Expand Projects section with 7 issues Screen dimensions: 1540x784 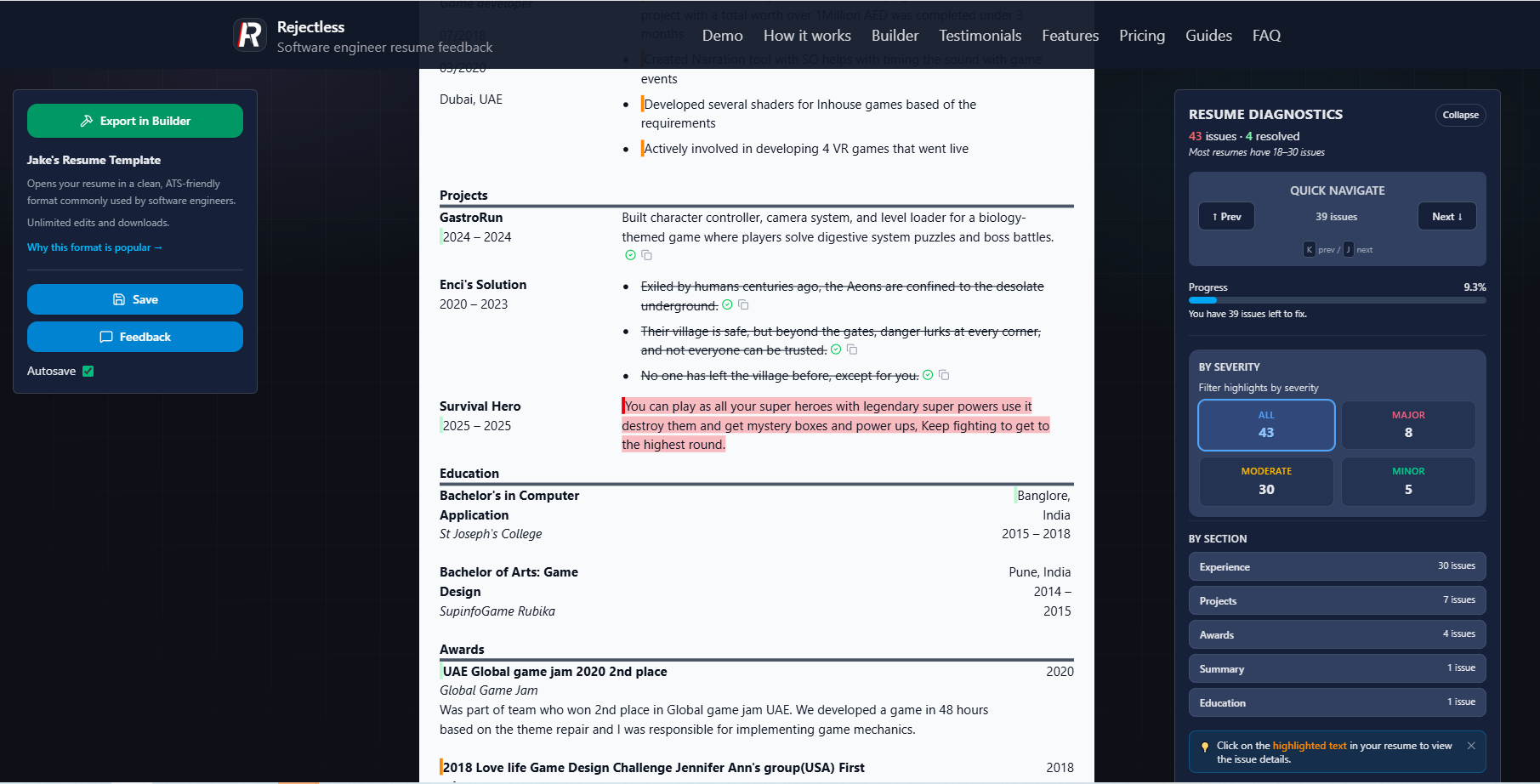1337,600
